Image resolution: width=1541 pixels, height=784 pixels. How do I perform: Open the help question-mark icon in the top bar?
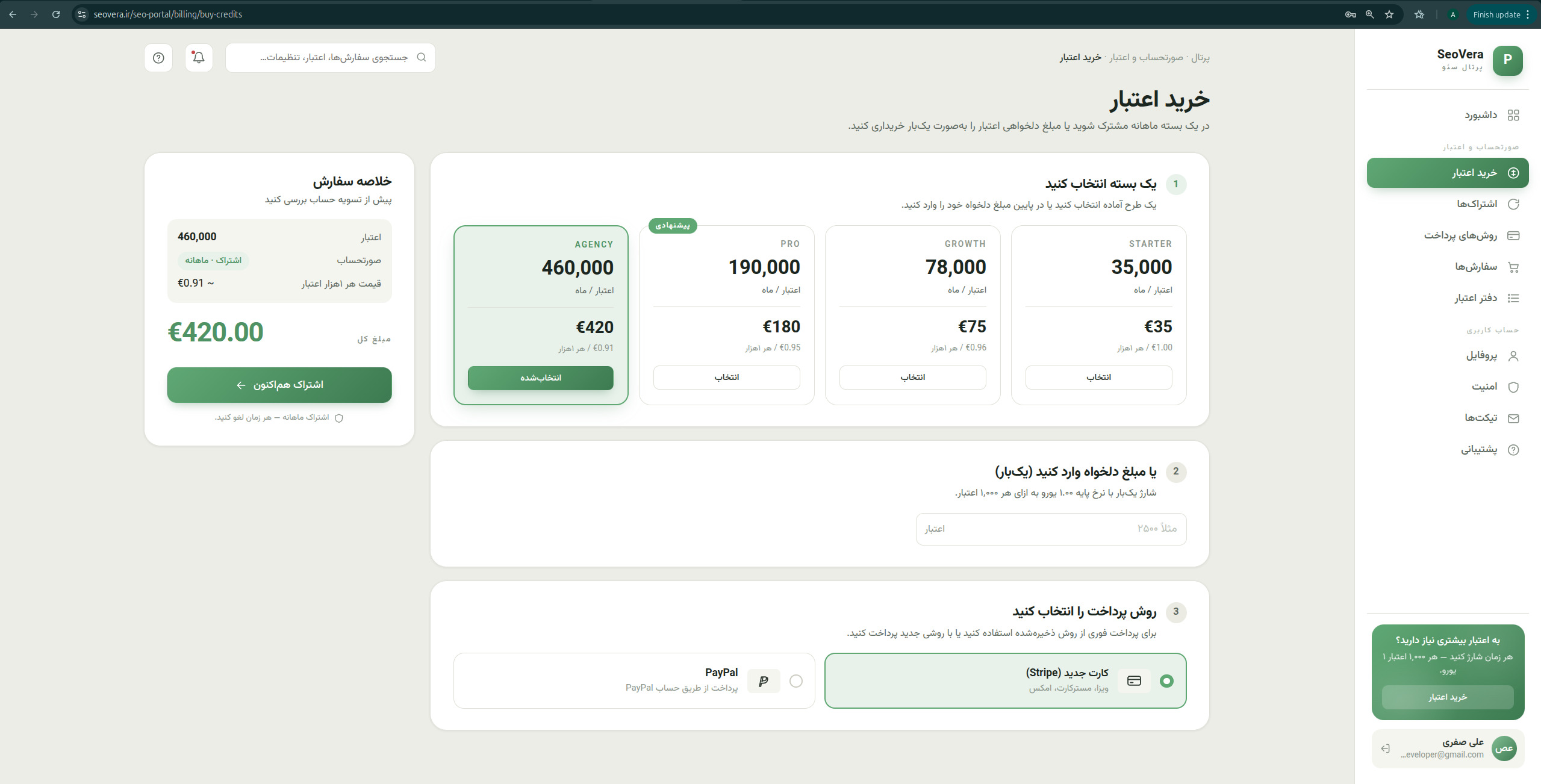click(x=158, y=58)
